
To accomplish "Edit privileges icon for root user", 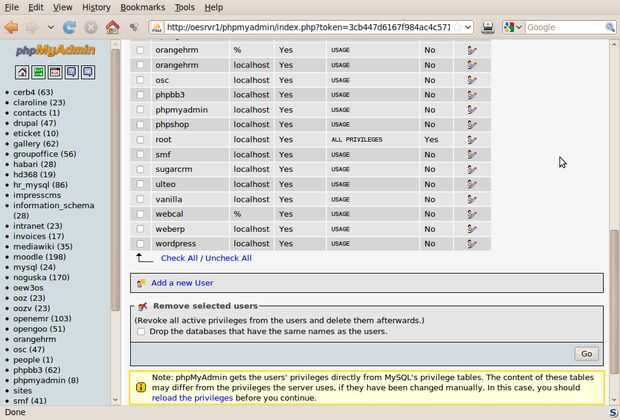I will click(472, 140).
